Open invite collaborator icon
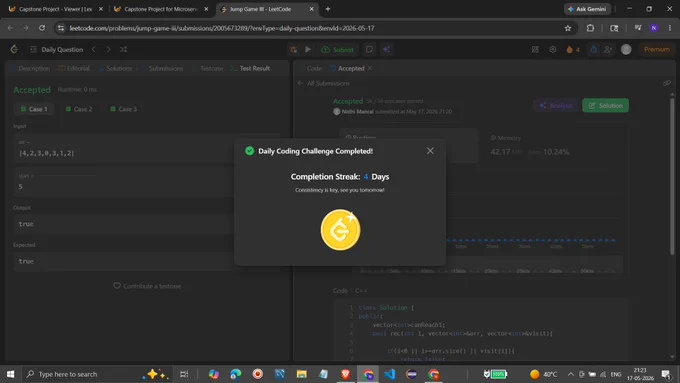This screenshot has width=680, height=383. coord(608,49)
